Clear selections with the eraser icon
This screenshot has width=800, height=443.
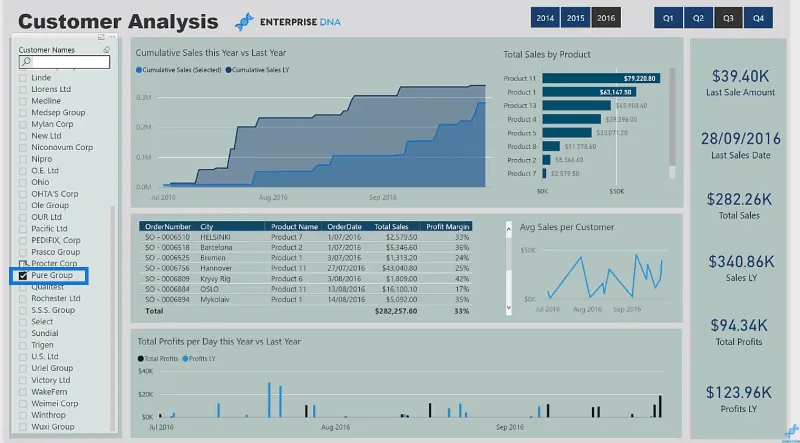point(107,50)
